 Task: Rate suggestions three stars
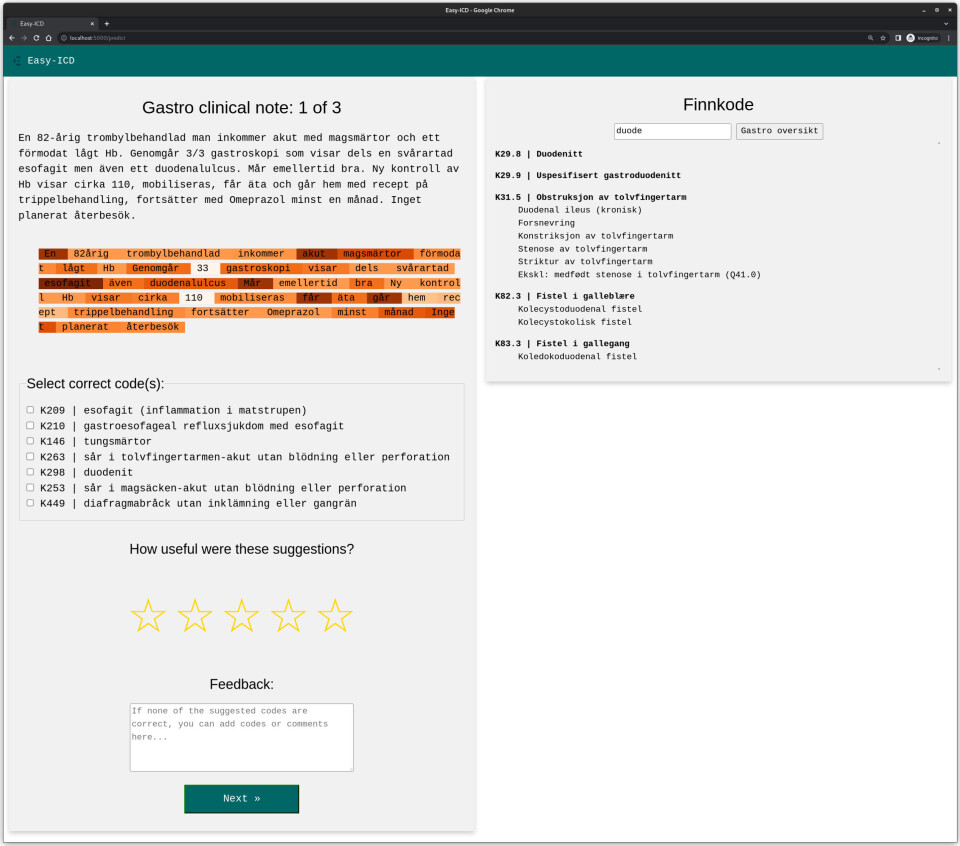(241, 616)
